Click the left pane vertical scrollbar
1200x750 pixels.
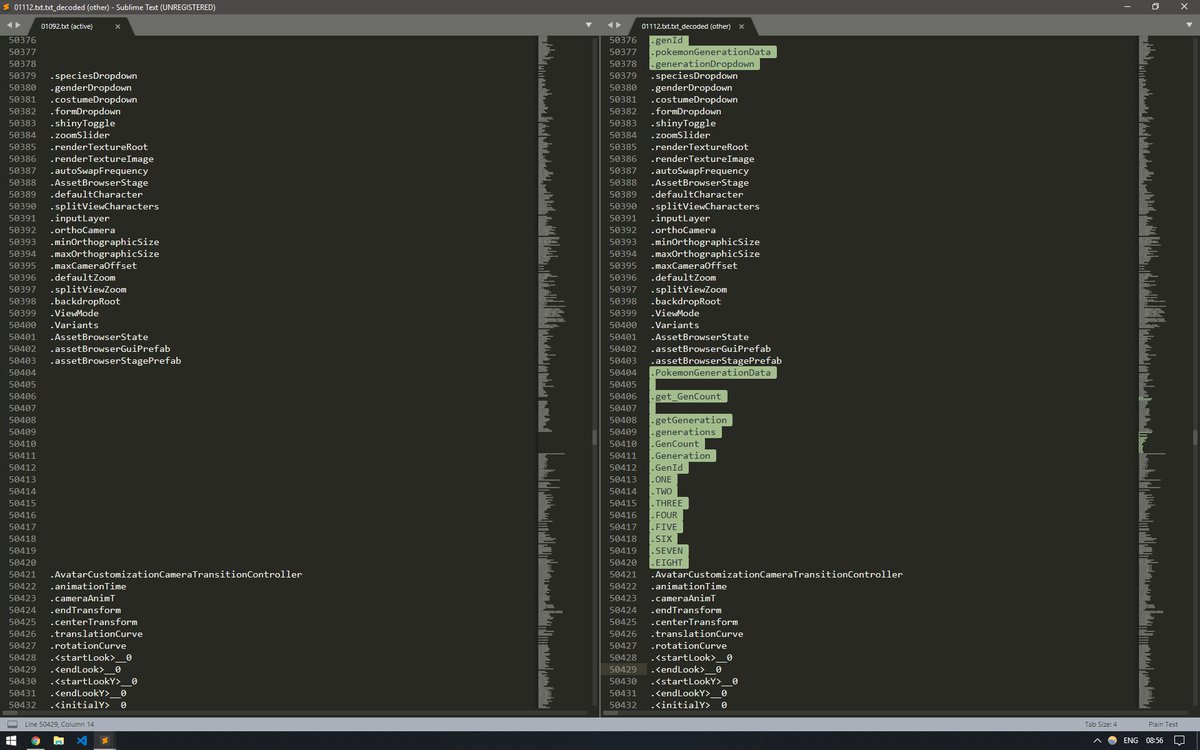tap(594, 437)
